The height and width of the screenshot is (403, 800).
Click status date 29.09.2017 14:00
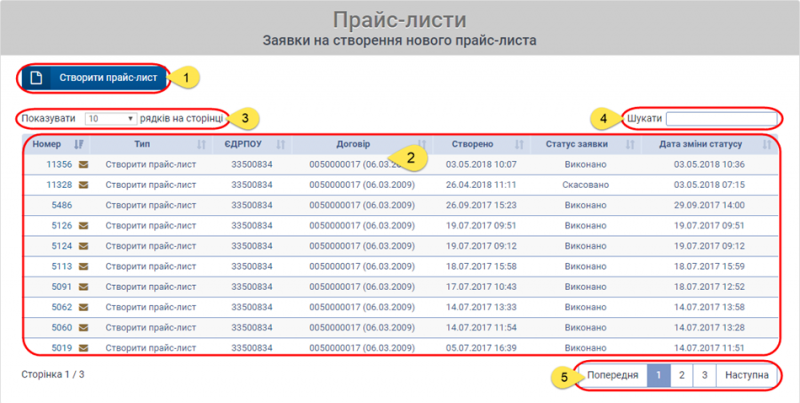(x=709, y=205)
